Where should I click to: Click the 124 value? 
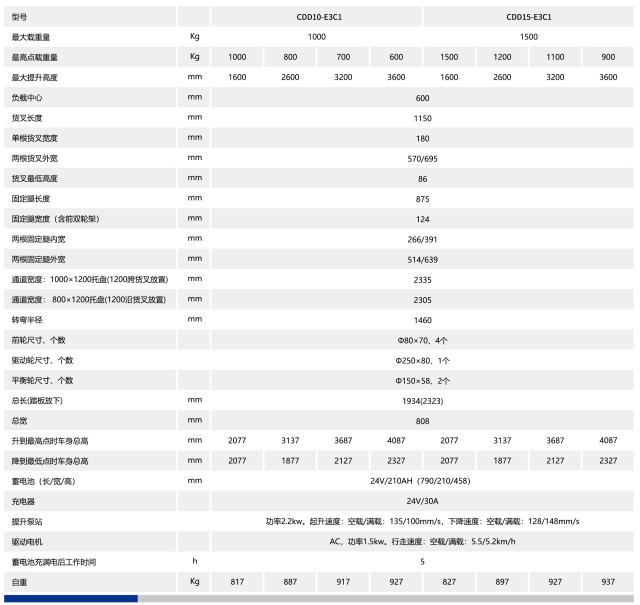[422, 219]
